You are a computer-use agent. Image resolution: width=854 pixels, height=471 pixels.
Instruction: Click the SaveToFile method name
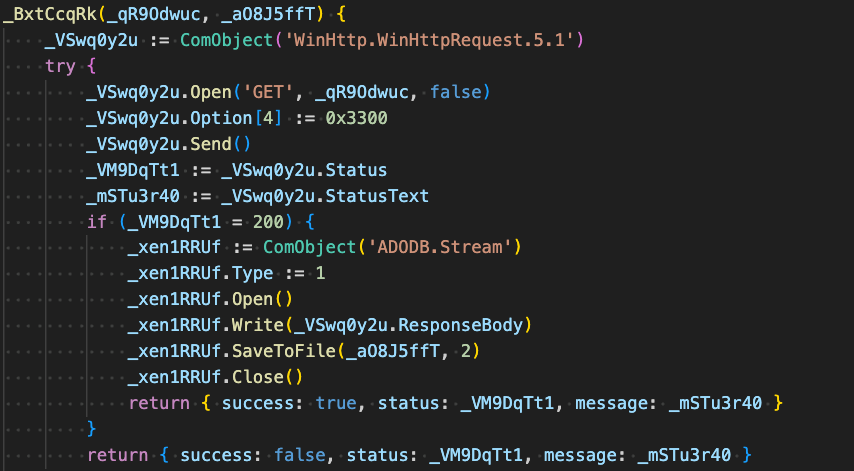(x=284, y=352)
